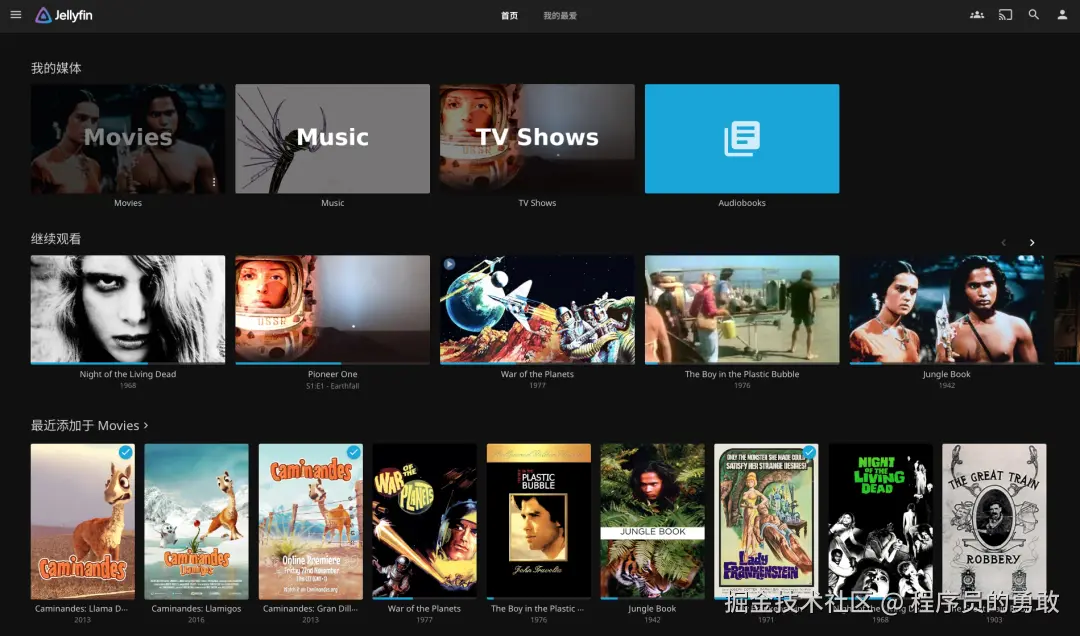Open the user profile icon
The image size is (1080, 636).
pyautogui.click(x=1062, y=14)
